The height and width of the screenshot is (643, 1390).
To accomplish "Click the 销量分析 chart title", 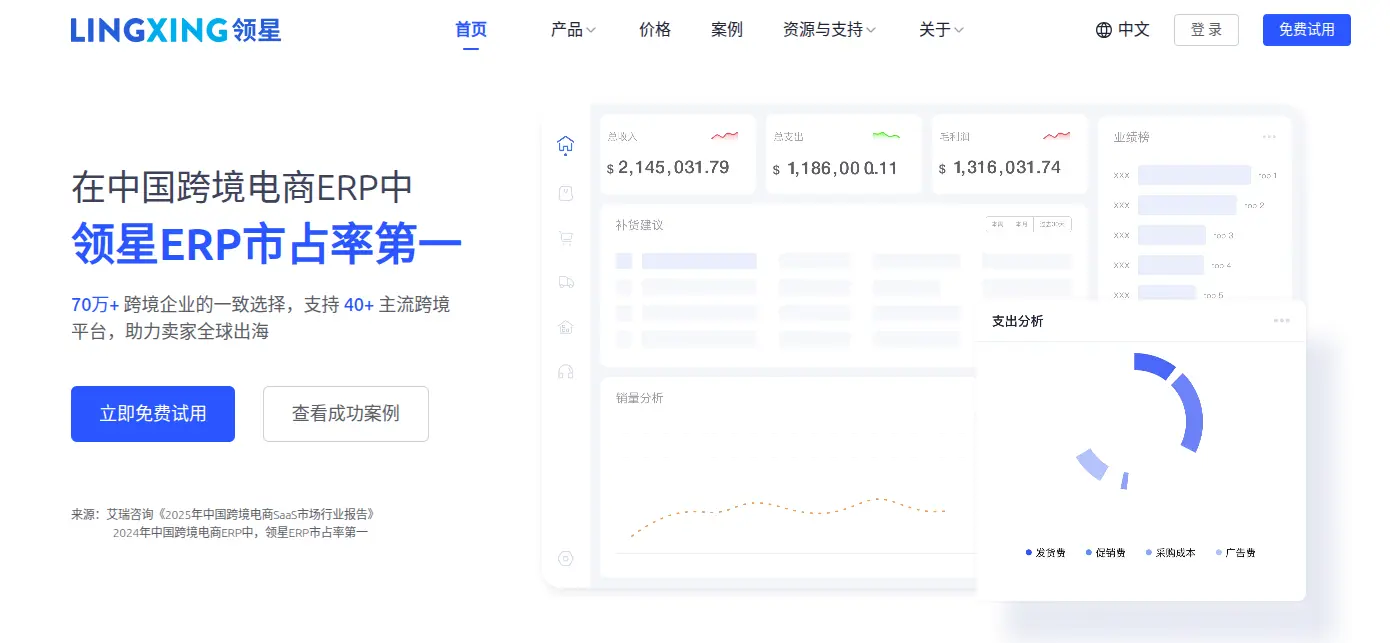I will 639,398.
